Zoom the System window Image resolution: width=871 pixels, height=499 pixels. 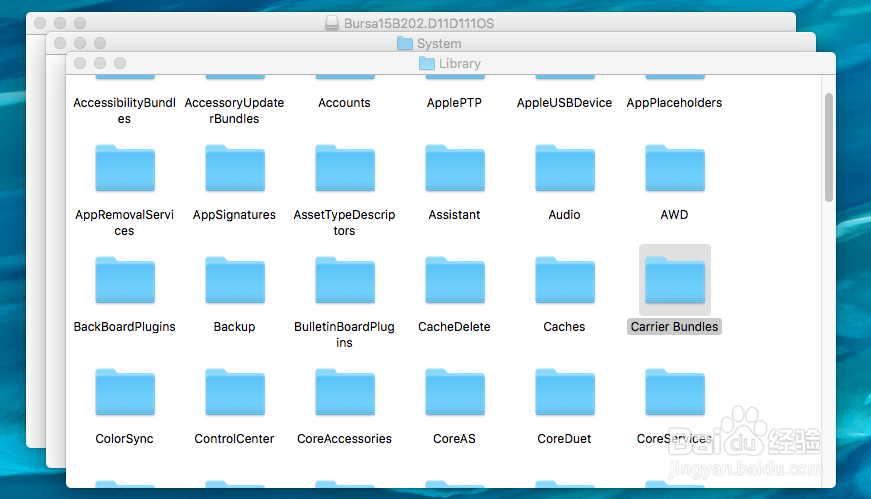tap(100, 43)
